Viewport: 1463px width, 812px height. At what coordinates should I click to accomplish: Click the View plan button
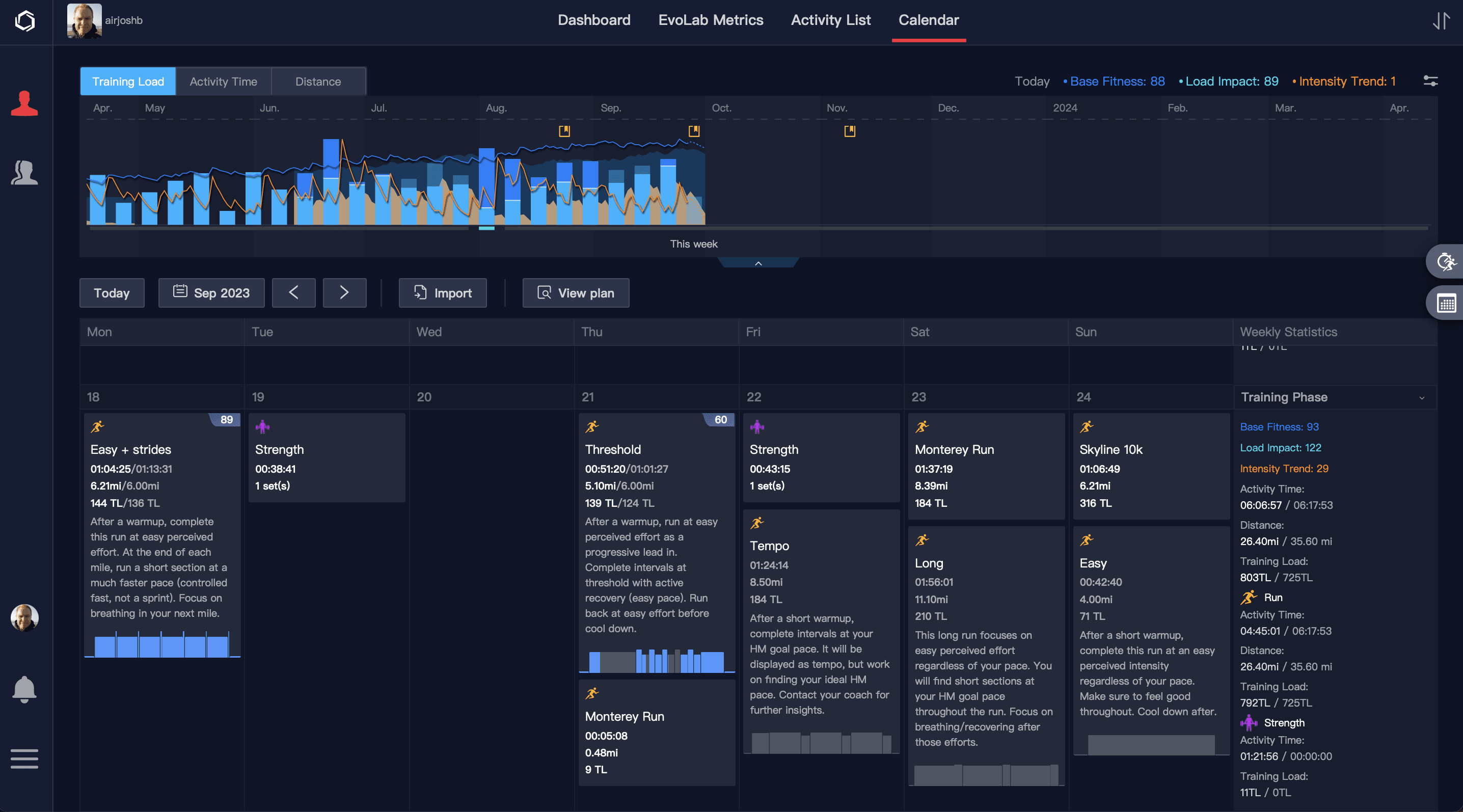click(575, 293)
